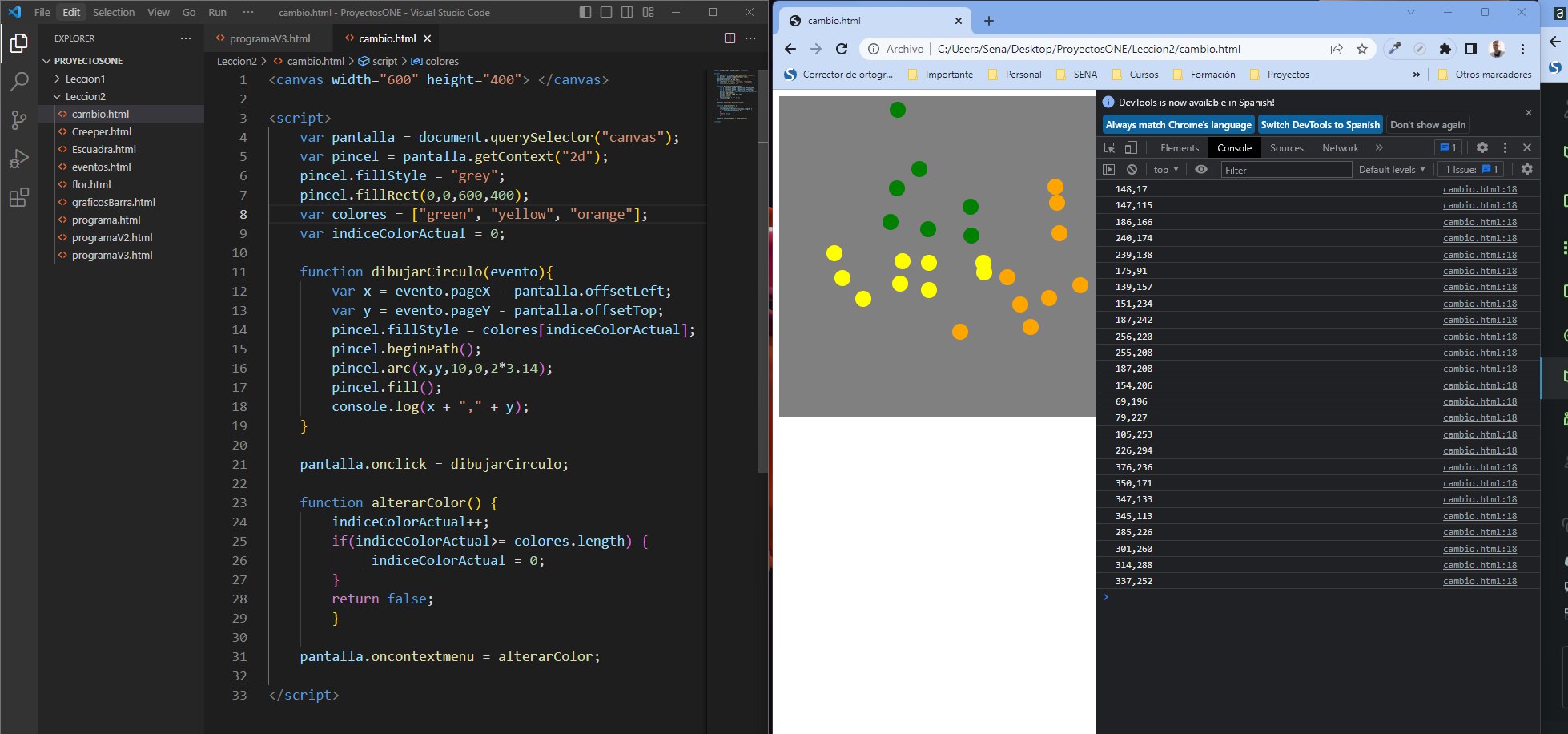
Task: Show more menu items ellipsis in VS Code
Action: click(x=247, y=12)
